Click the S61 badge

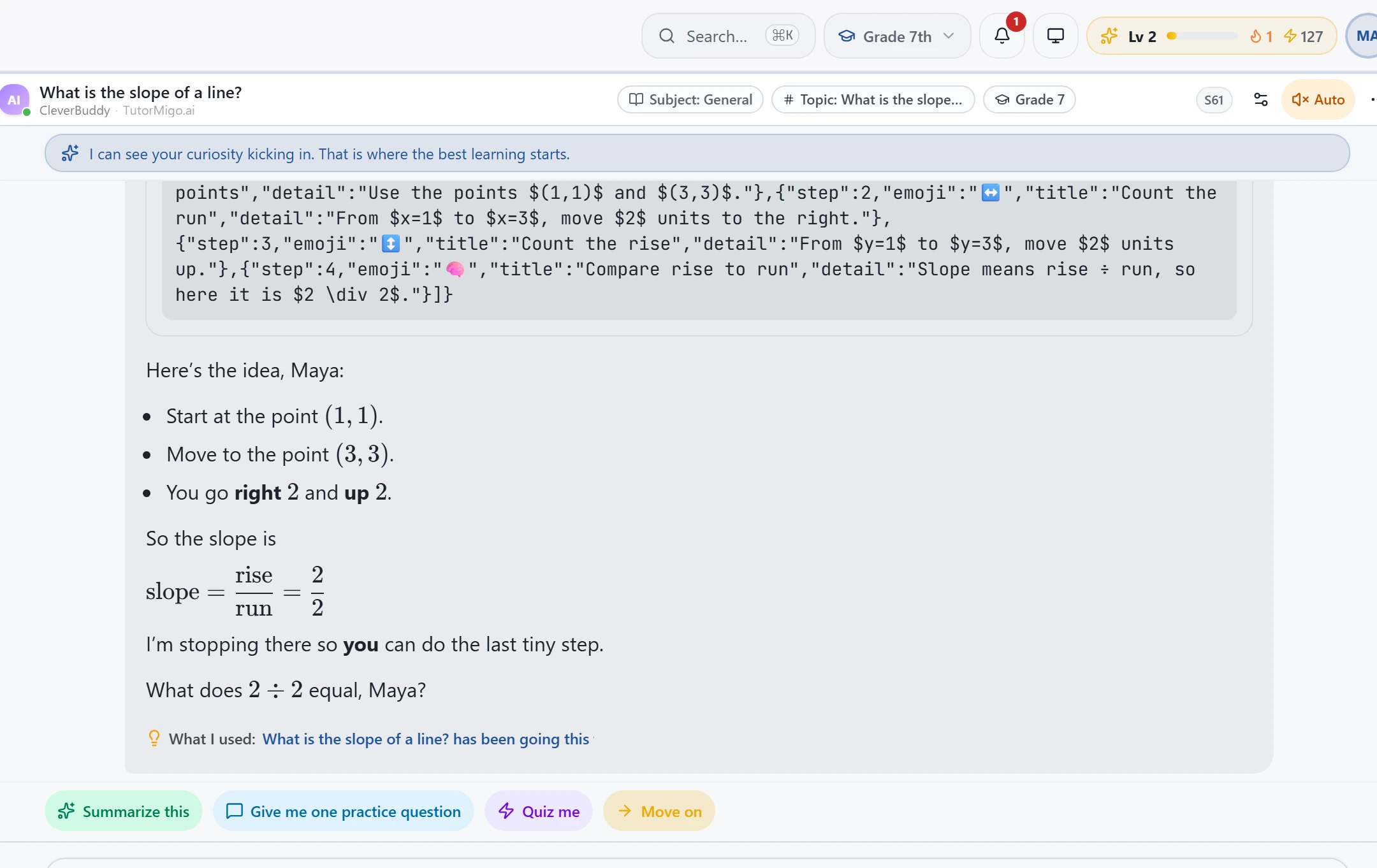(1214, 99)
